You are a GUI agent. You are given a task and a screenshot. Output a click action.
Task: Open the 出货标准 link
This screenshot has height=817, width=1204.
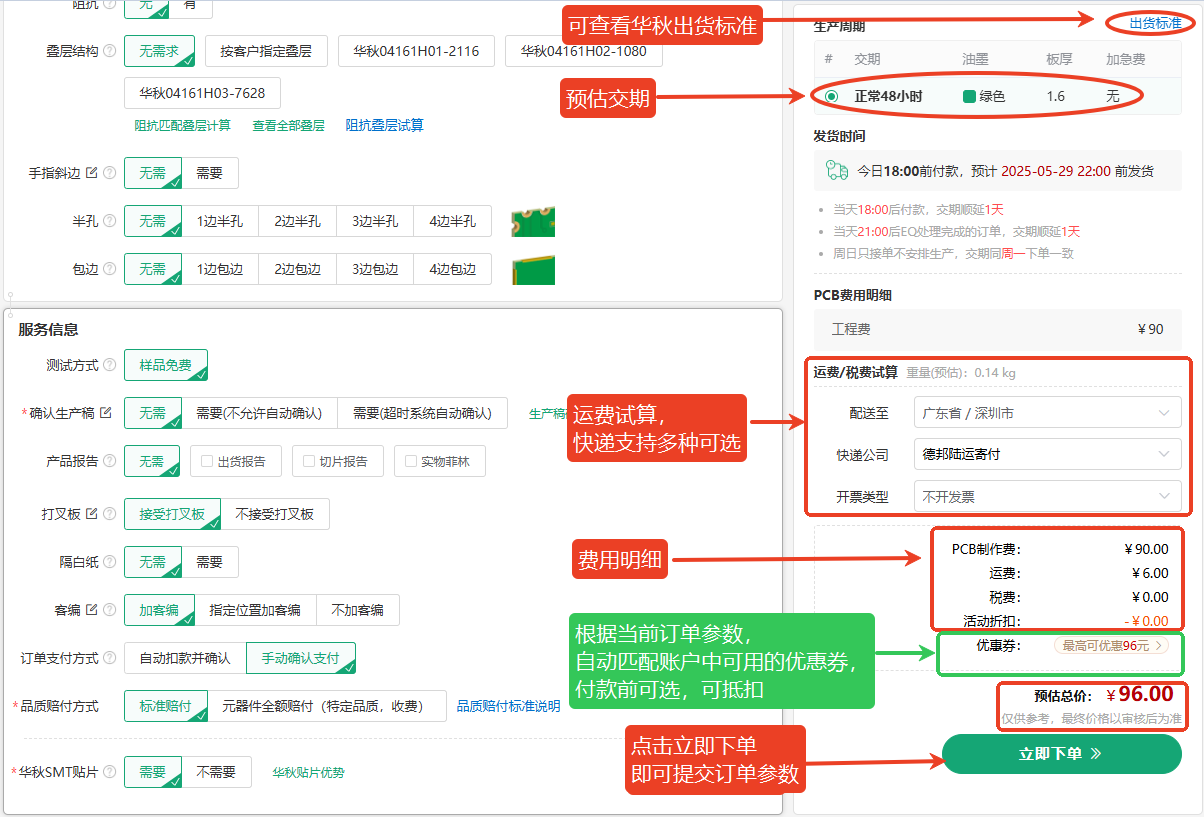pyautogui.click(x=1154, y=23)
